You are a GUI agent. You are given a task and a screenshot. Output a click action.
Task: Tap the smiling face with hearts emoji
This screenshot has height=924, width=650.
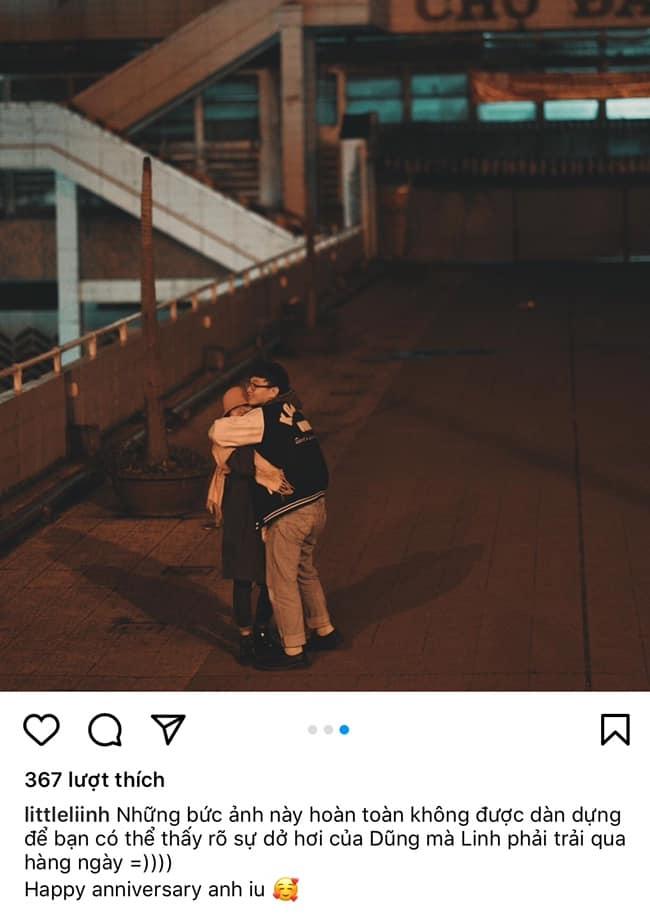click(285, 889)
